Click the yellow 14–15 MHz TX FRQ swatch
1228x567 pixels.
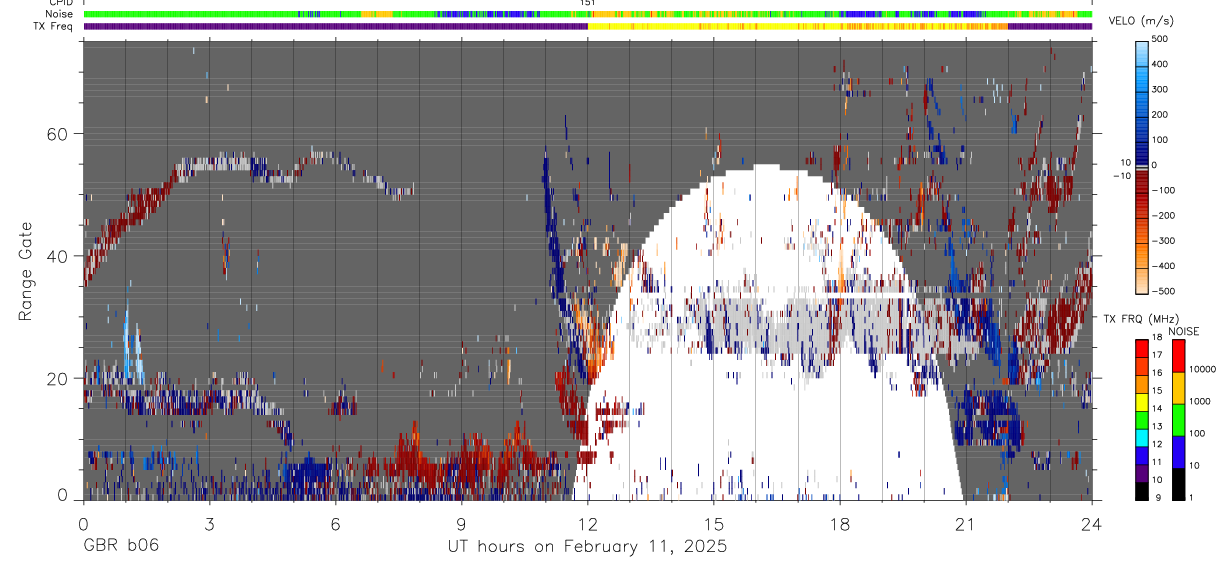(x=1141, y=402)
